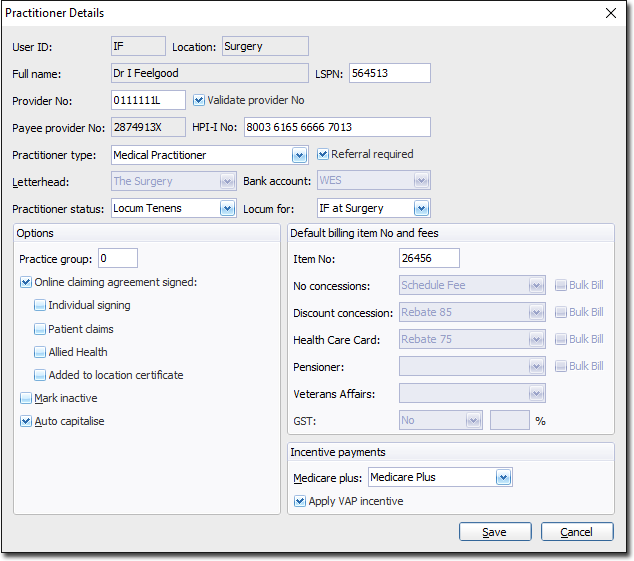
Task: Open the Practitioner type dropdown
Action: [299, 155]
